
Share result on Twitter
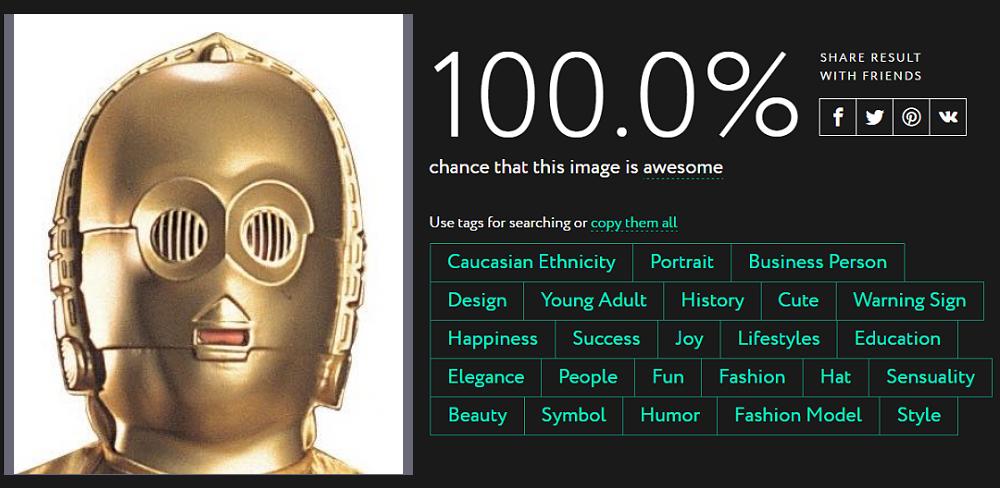[875, 117]
